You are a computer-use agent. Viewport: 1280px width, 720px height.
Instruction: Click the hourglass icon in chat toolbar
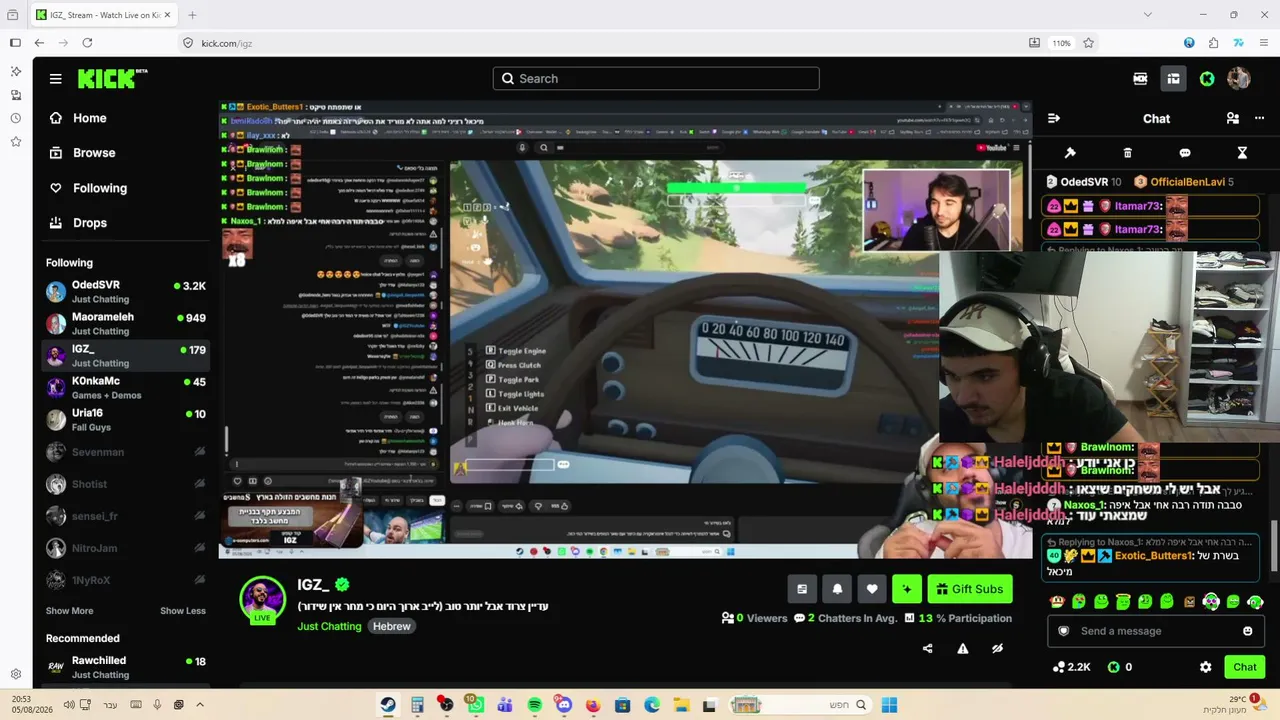[x=1242, y=153]
